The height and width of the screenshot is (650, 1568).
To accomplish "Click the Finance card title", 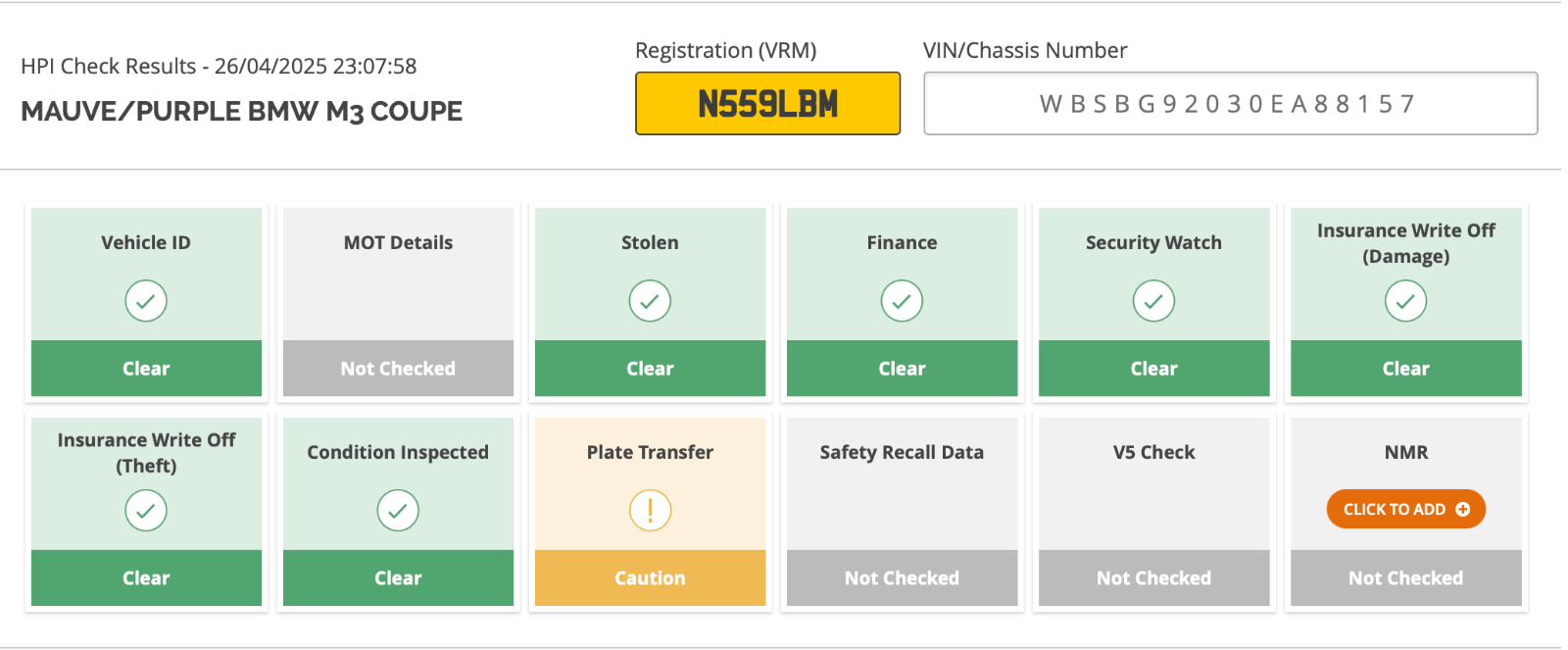I will [902, 242].
